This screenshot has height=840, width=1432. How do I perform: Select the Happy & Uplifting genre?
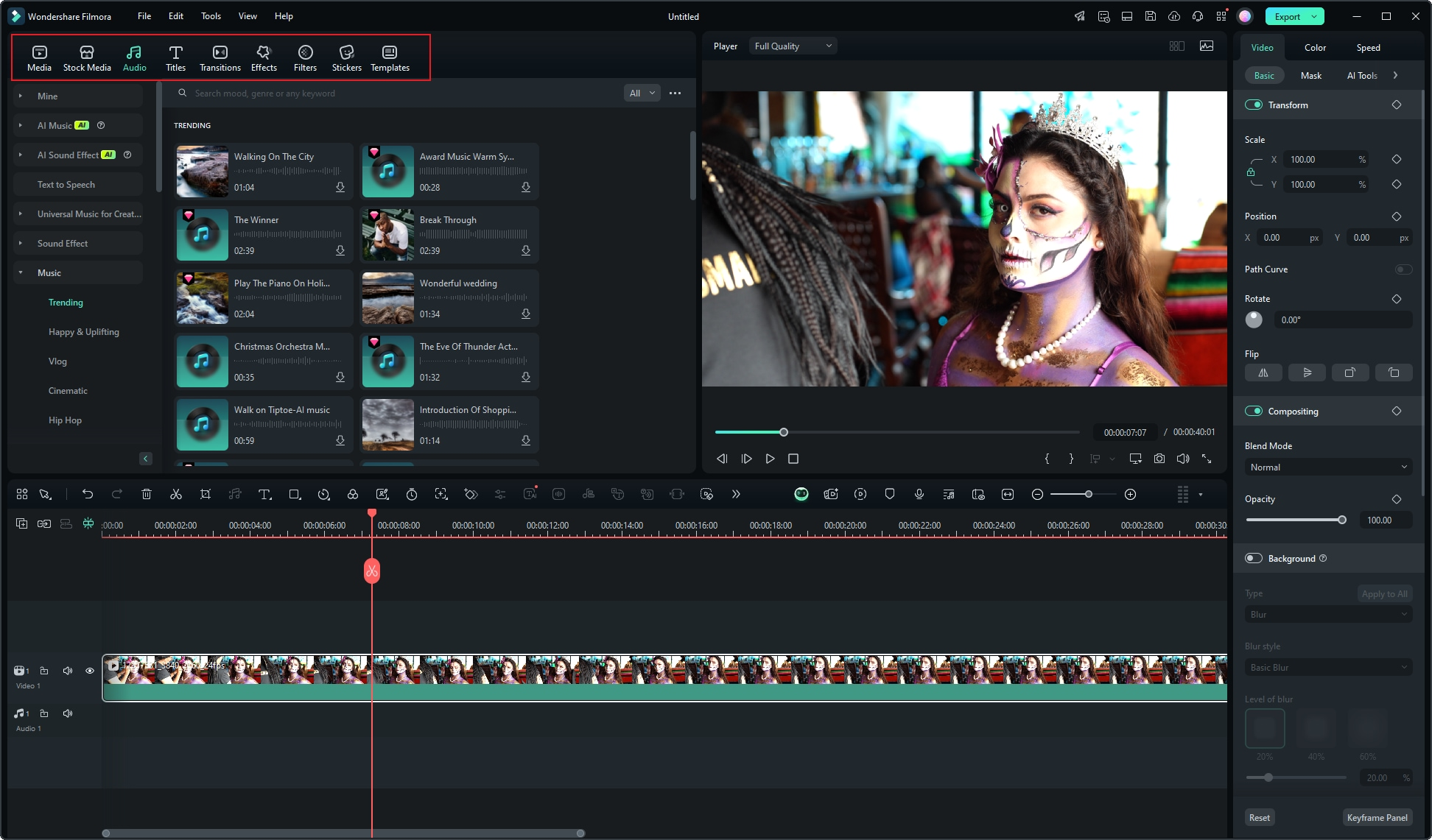pos(84,331)
